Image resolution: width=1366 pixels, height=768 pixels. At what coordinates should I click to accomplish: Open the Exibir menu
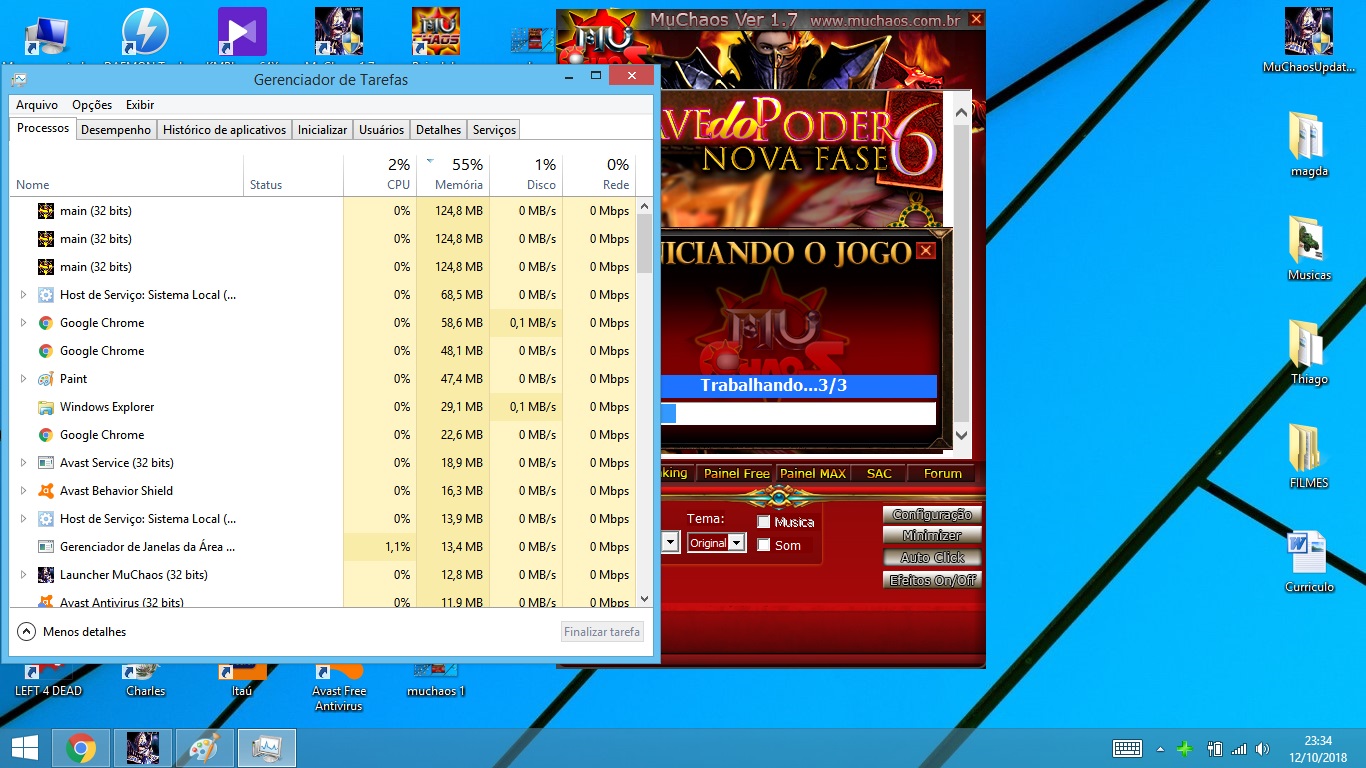pyautogui.click(x=140, y=105)
